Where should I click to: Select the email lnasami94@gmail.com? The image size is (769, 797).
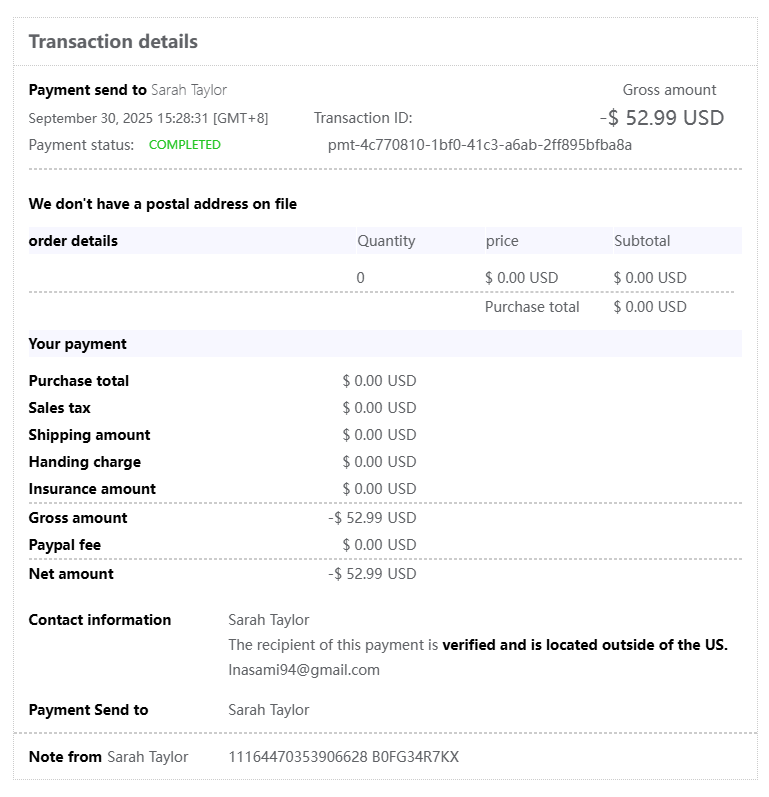[304, 670]
